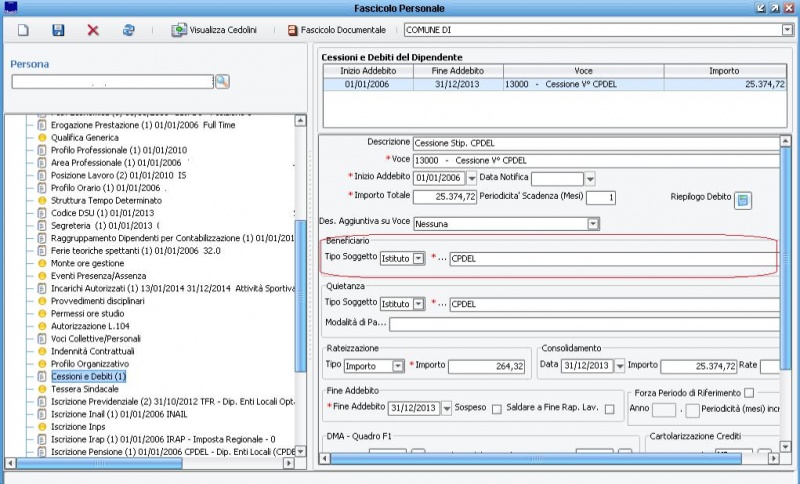
Task: Click the person search magnifier icon
Action: (222, 81)
